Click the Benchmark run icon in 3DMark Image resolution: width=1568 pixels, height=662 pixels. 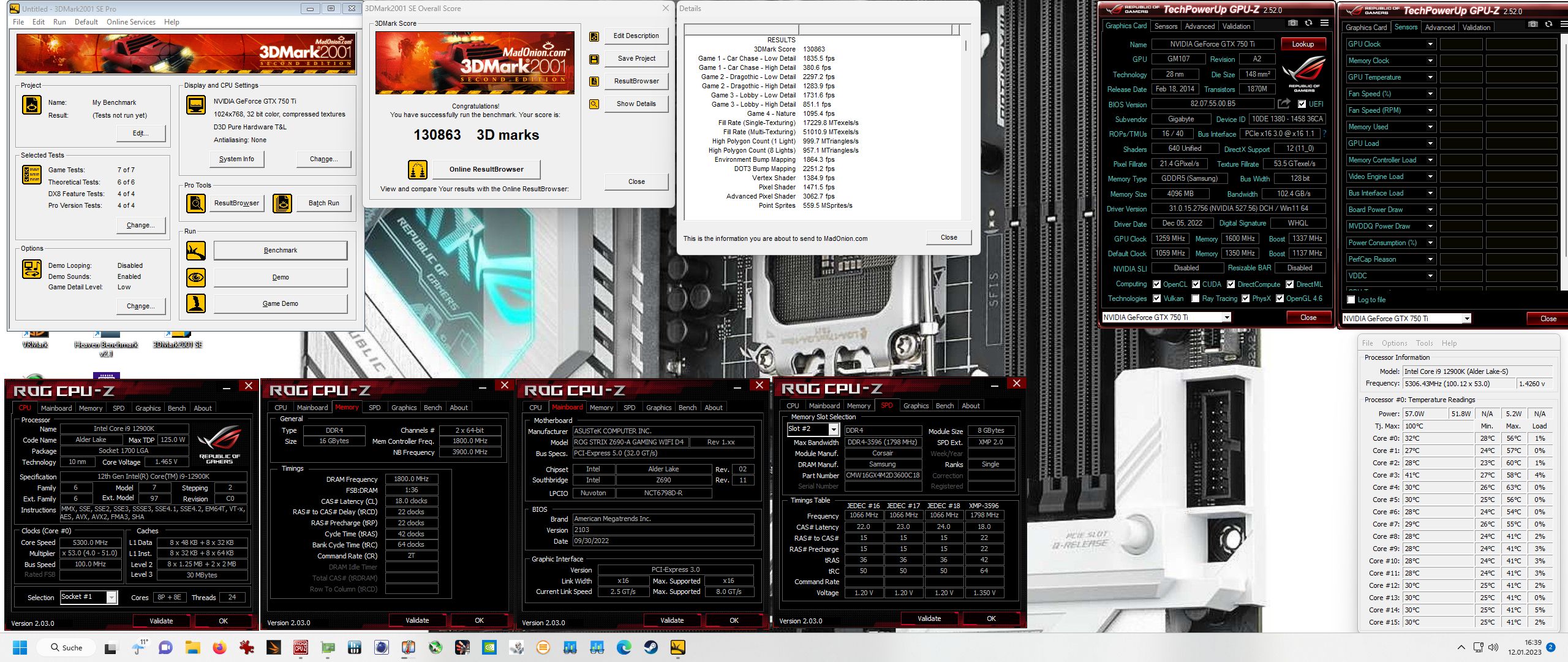tap(196, 251)
